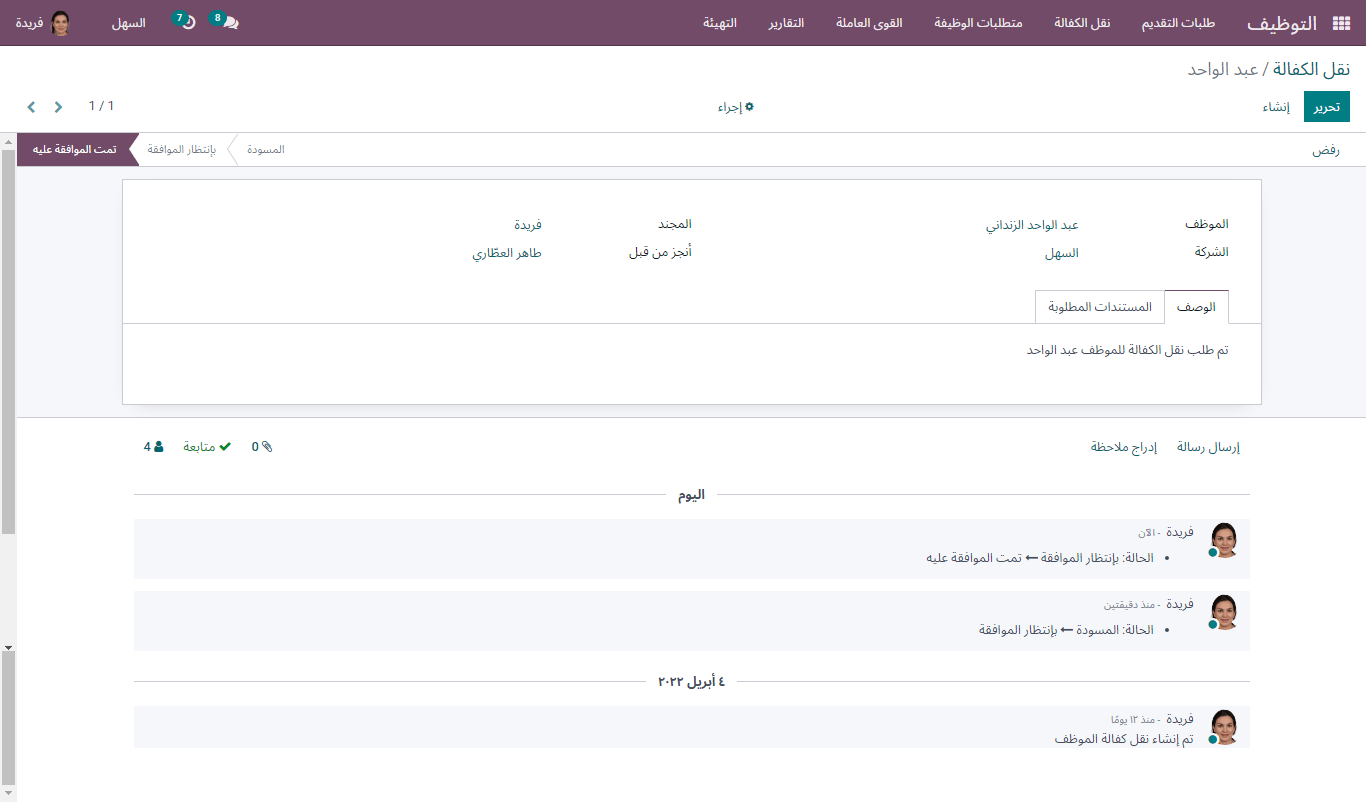Click فريدة avatar on the المسودة status message
This screenshot has height=802, width=1366.
[1224, 612]
